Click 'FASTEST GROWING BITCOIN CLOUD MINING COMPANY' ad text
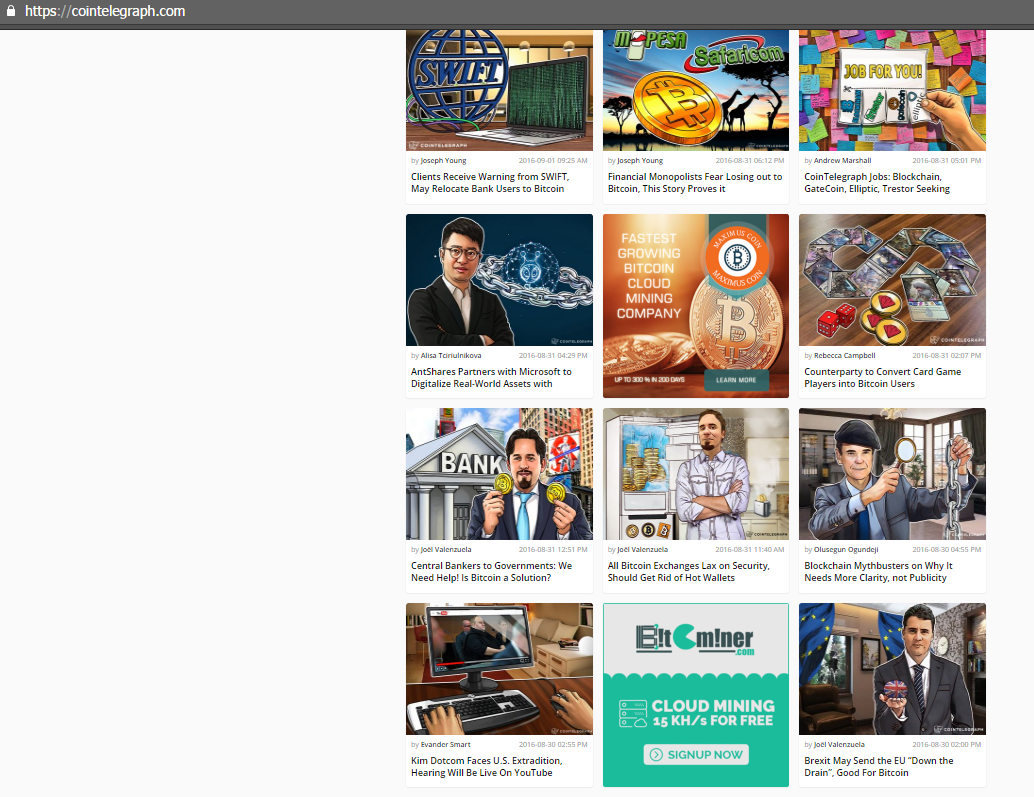This screenshot has height=797, width=1034. tap(649, 276)
